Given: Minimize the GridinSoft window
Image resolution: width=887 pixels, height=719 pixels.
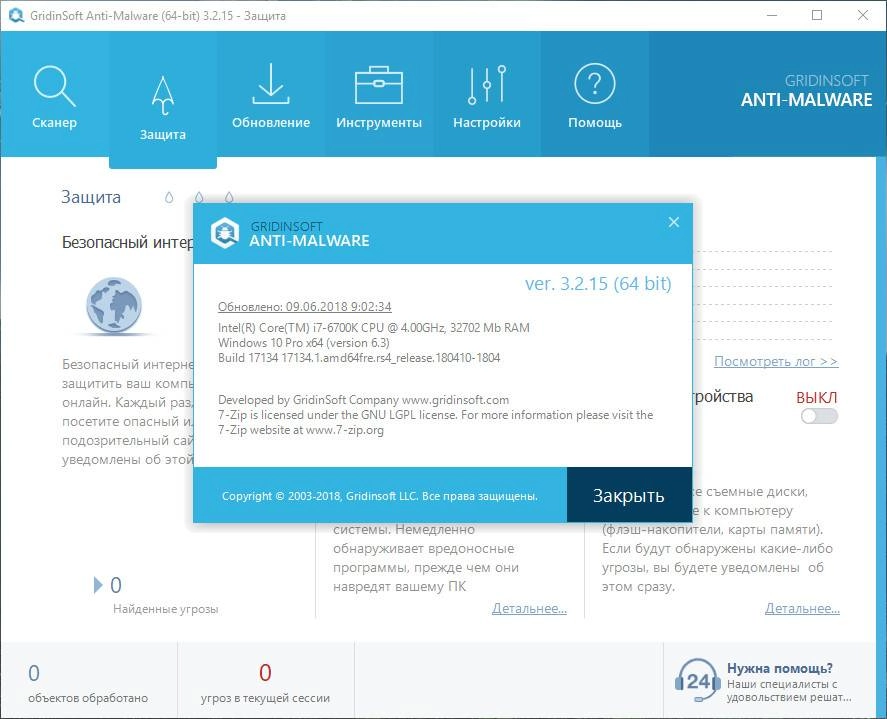Looking at the screenshot, I should tap(772, 15).
